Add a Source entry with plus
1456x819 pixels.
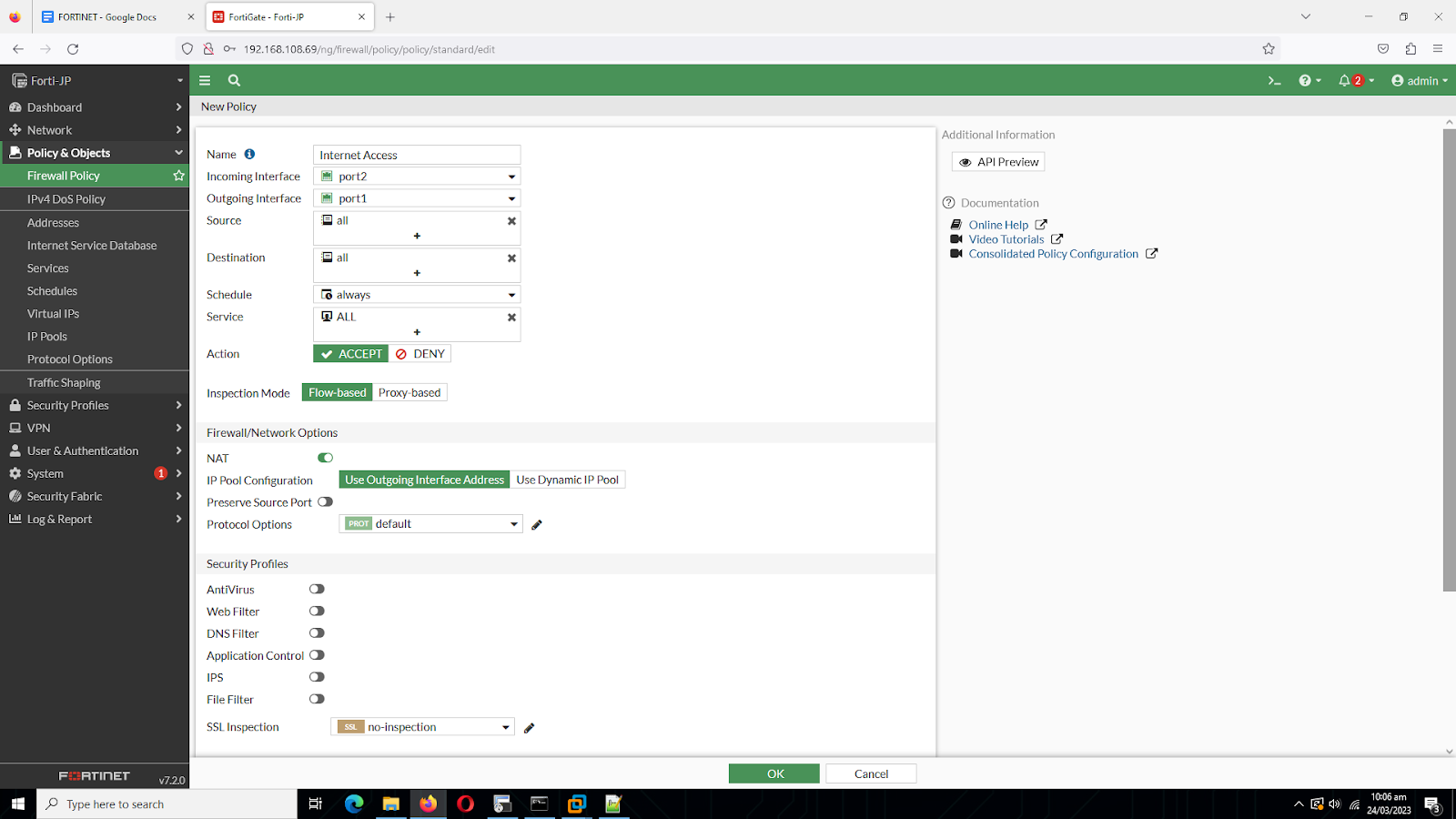(x=417, y=236)
